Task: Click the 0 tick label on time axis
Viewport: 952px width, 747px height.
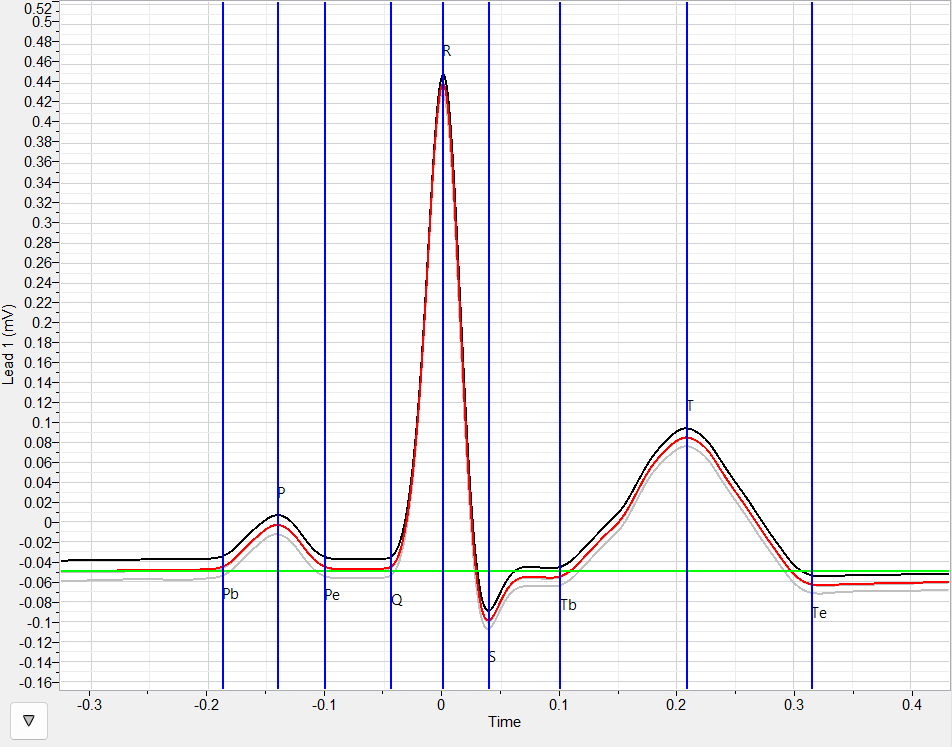Action: [x=442, y=704]
